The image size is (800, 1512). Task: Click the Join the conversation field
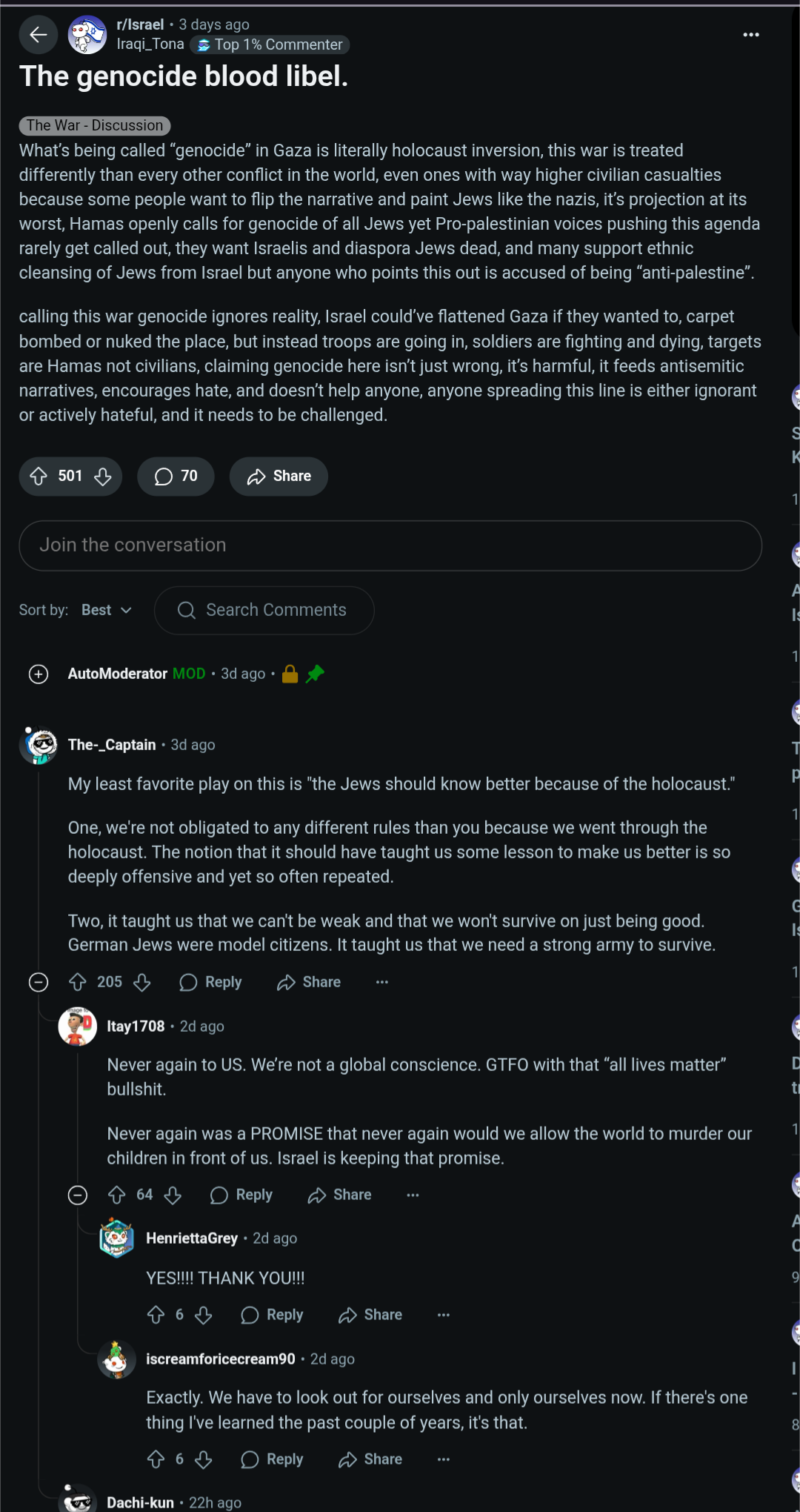click(x=390, y=546)
